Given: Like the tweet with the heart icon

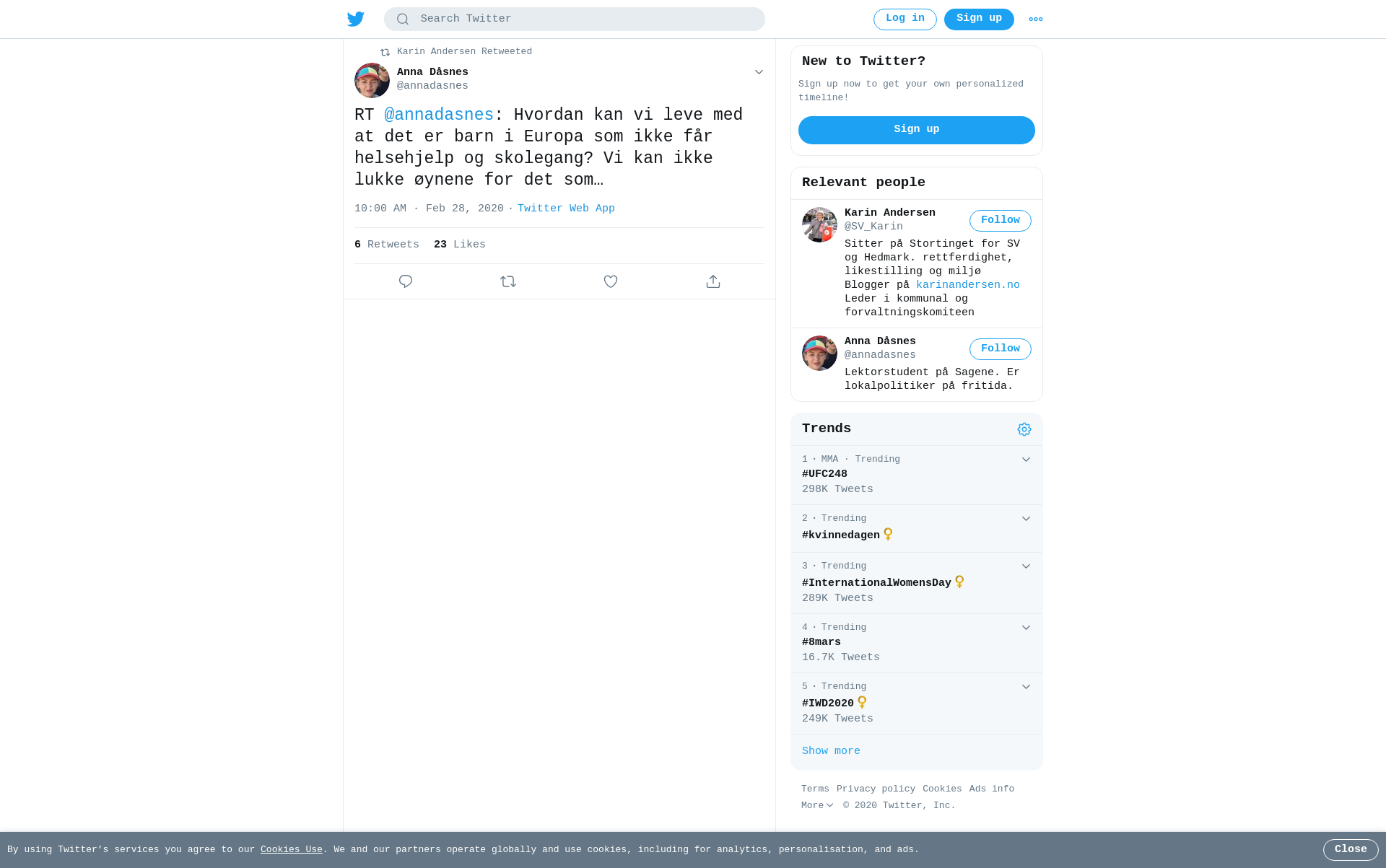Looking at the screenshot, I should 611,281.
